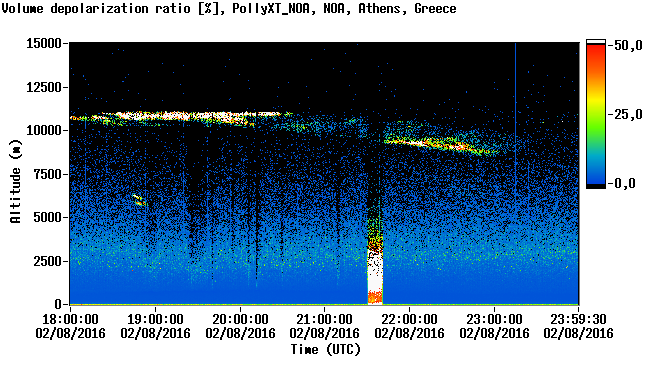Click the 20:00:00 time axis label

coord(240,319)
